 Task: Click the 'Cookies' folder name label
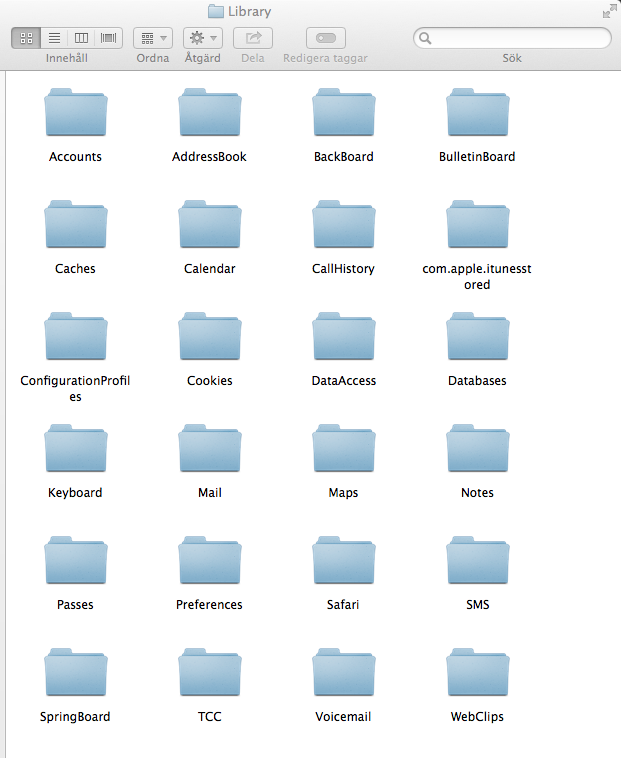pos(210,381)
